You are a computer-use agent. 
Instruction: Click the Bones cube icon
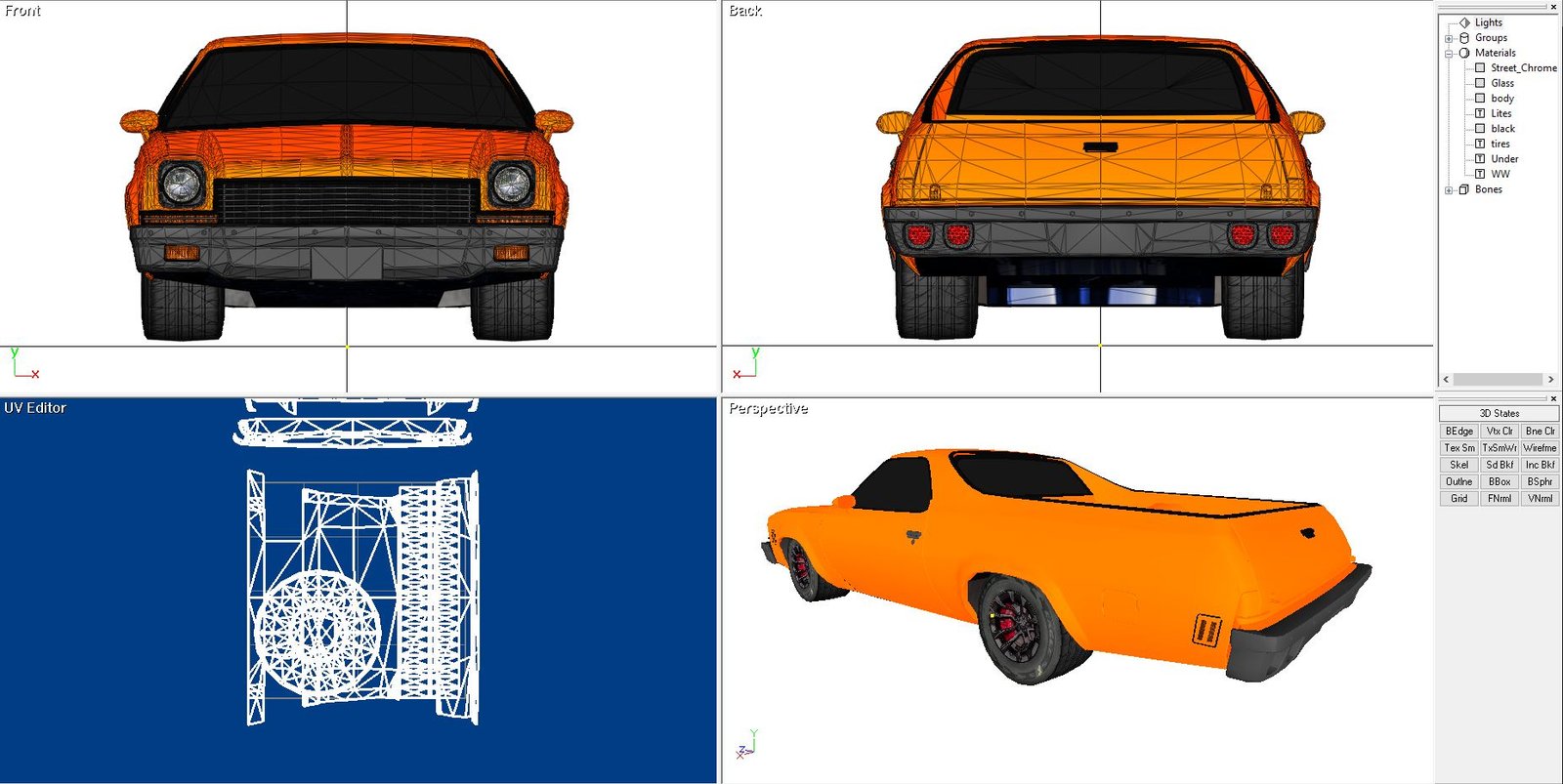click(1464, 189)
